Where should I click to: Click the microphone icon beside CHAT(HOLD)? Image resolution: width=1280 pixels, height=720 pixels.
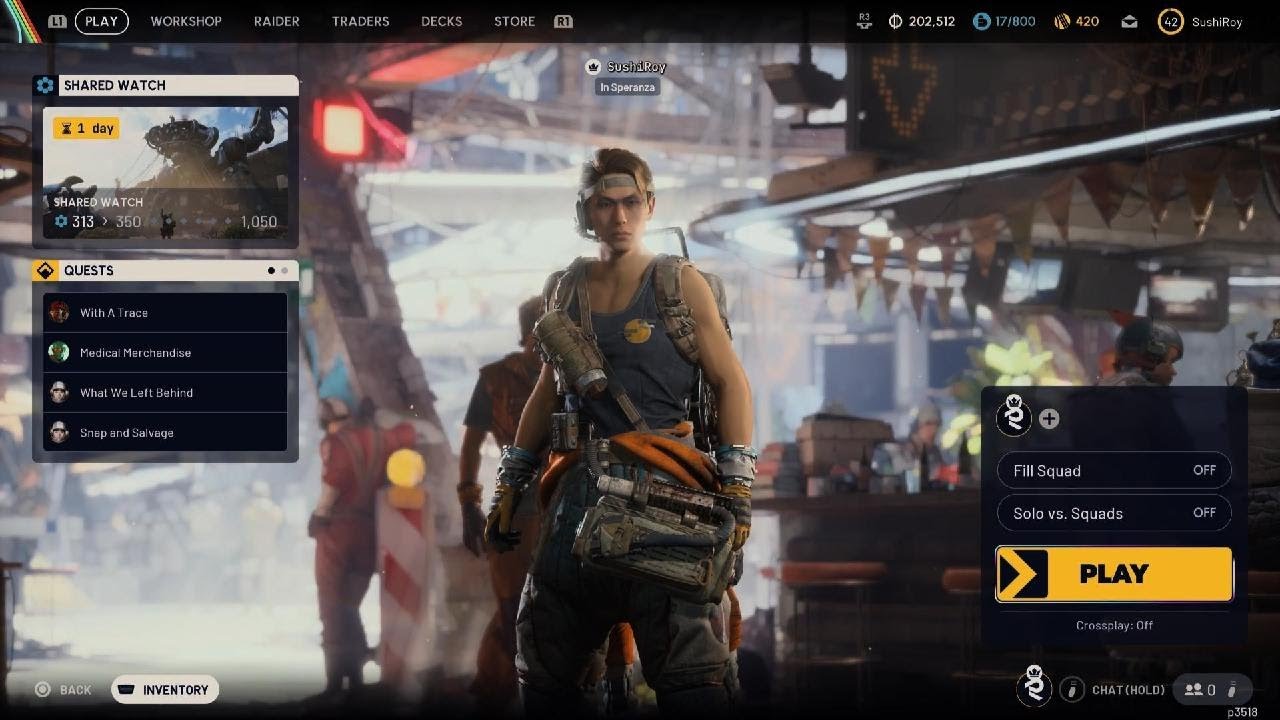1072,689
